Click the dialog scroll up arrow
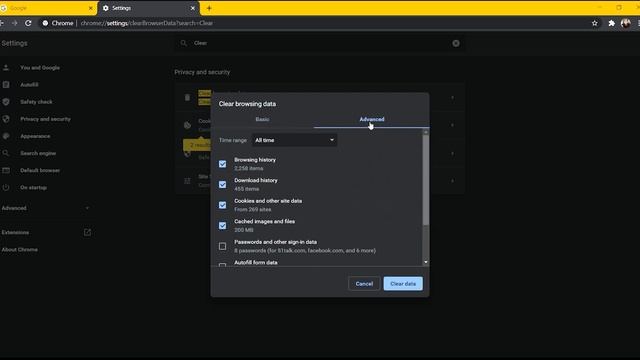The image size is (640, 360). coord(426,132)
